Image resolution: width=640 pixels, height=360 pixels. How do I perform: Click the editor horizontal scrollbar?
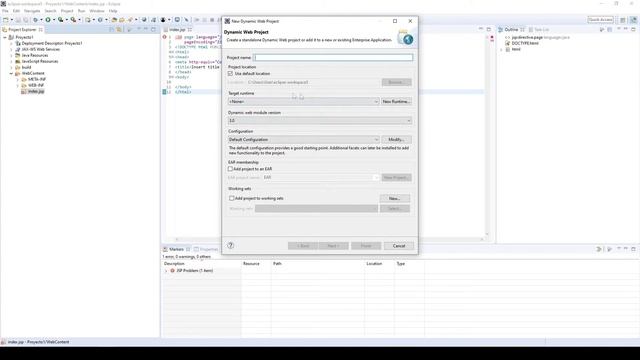tap(329, 240)
